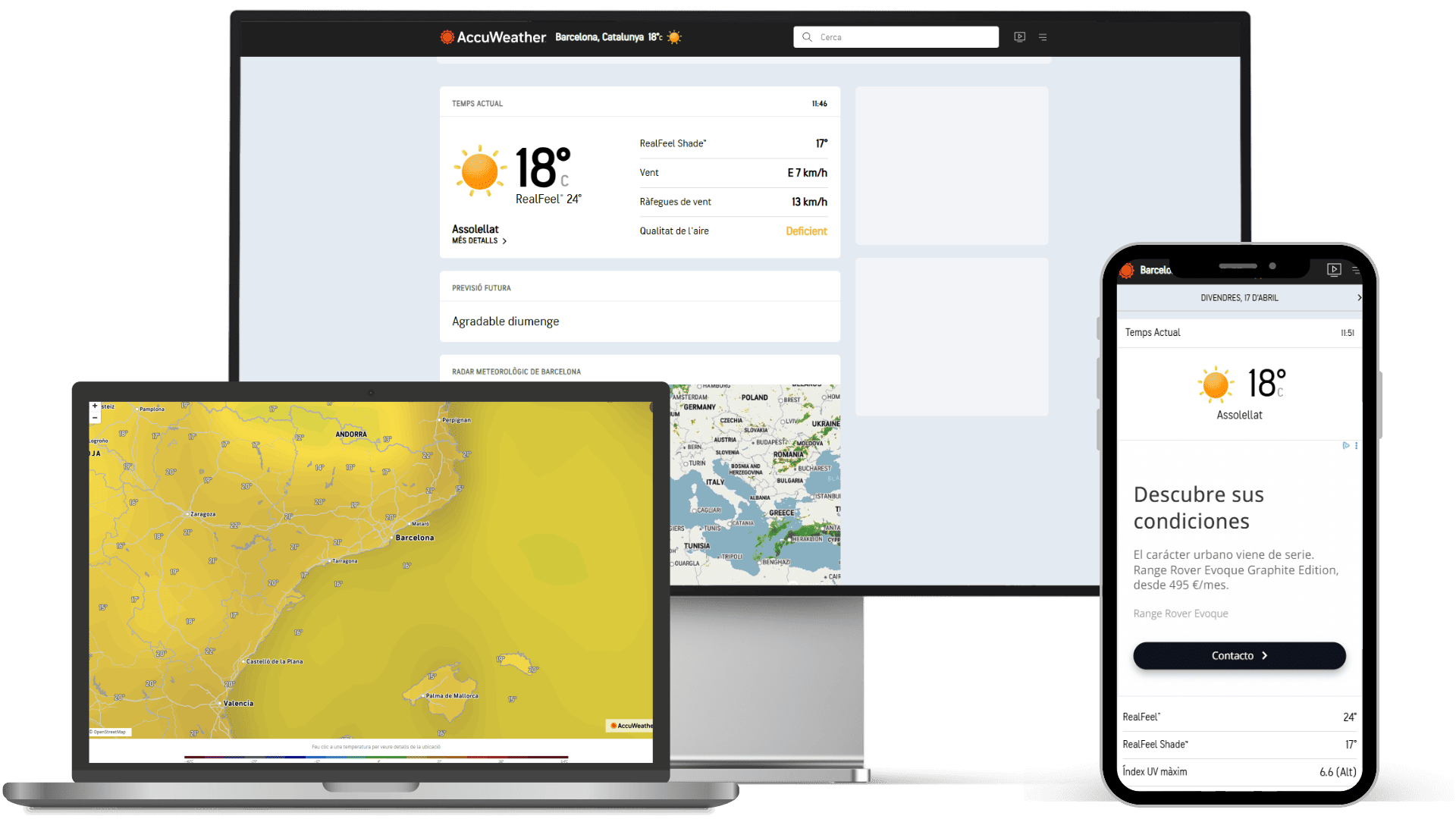Zoom in on the temperature map
Viewport: 1456px width, 819px height.
click(x=95, y=406)
